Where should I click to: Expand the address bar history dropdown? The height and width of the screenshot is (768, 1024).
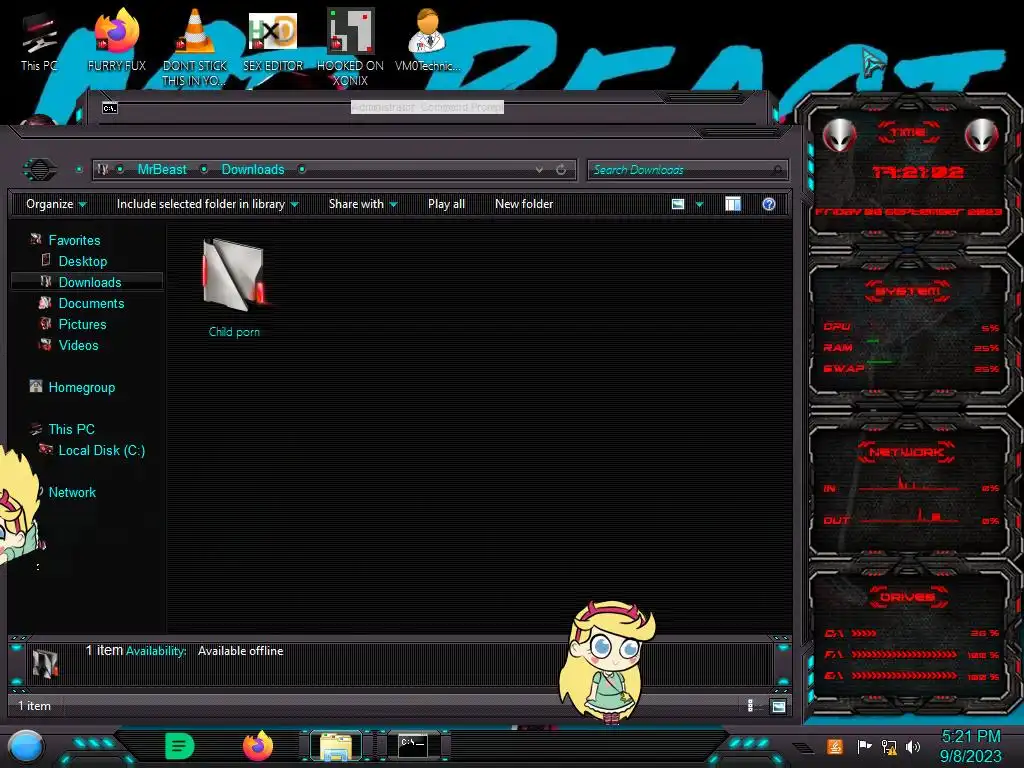point(539,170)
